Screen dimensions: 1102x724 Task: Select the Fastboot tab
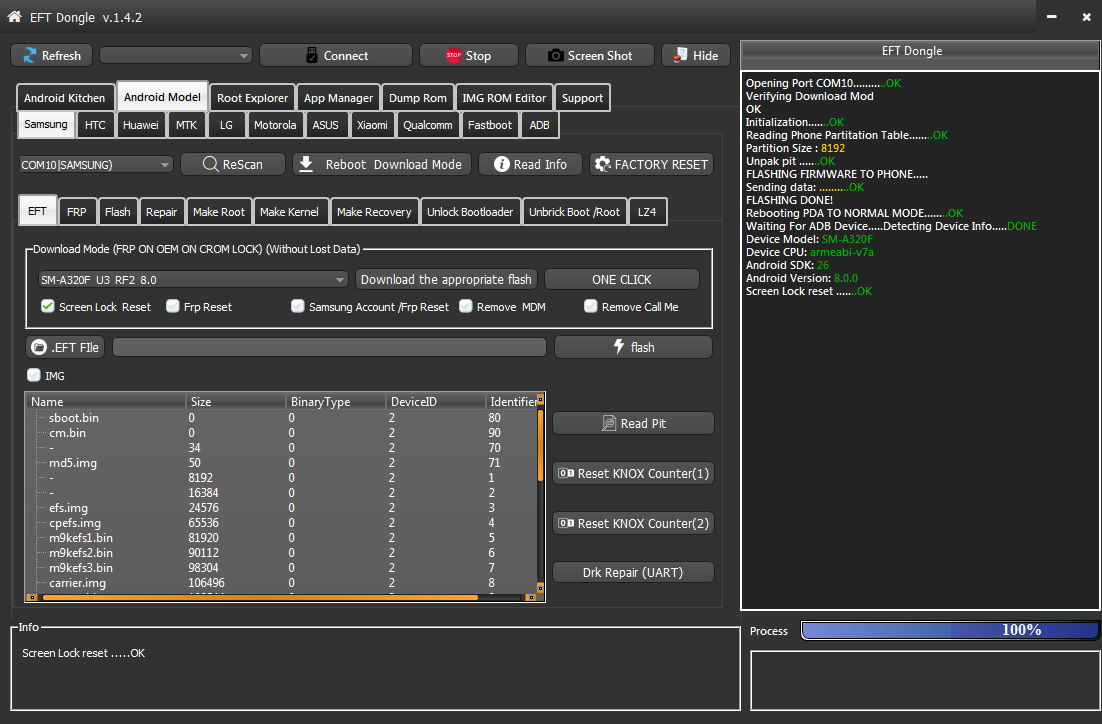coord(490,125)
